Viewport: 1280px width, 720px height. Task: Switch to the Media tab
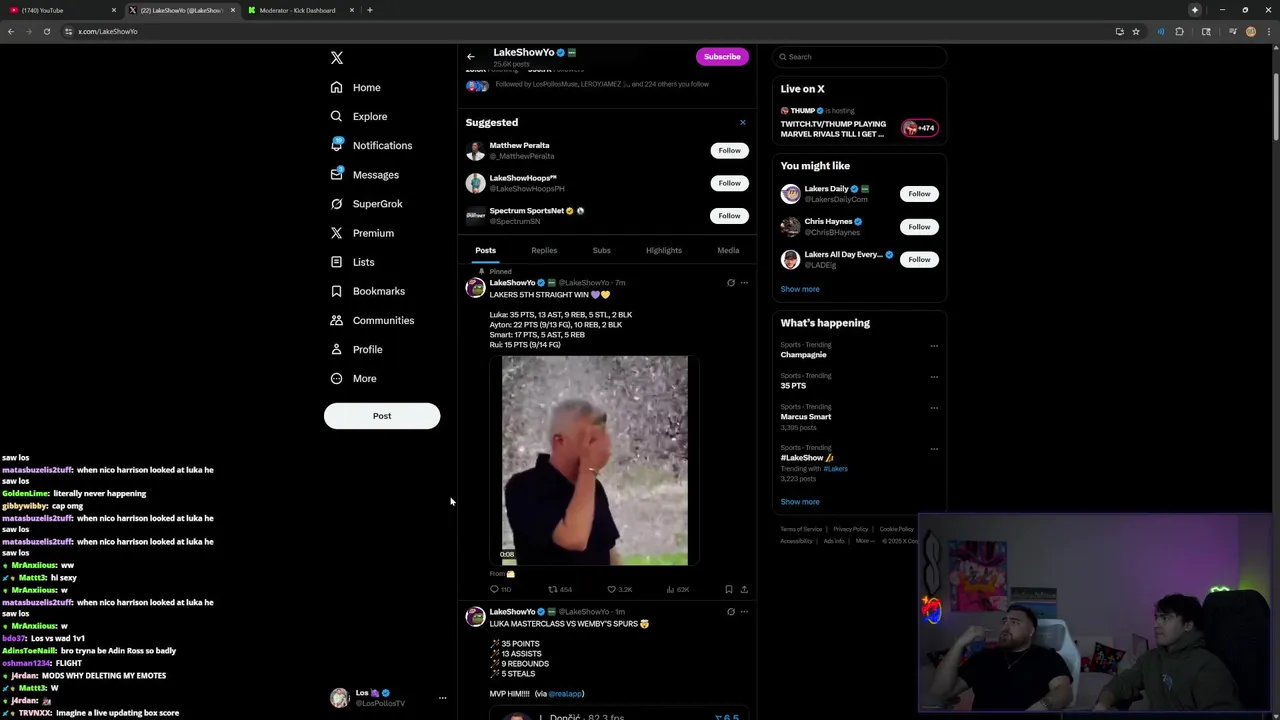pos(728,250)
